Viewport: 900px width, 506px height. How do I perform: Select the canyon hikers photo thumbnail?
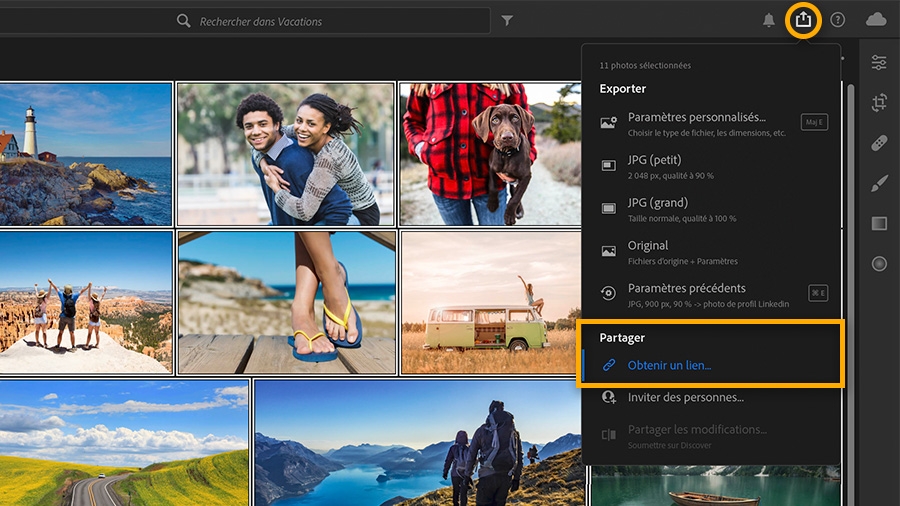click(x=86, y=303)
